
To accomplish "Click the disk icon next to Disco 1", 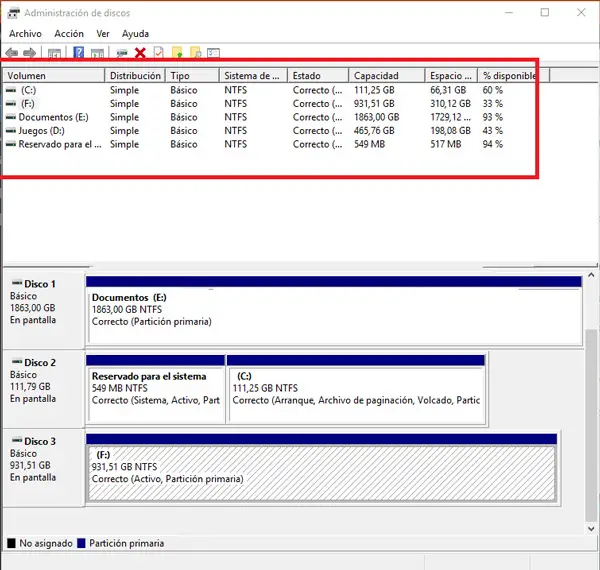I will point(17,283).
